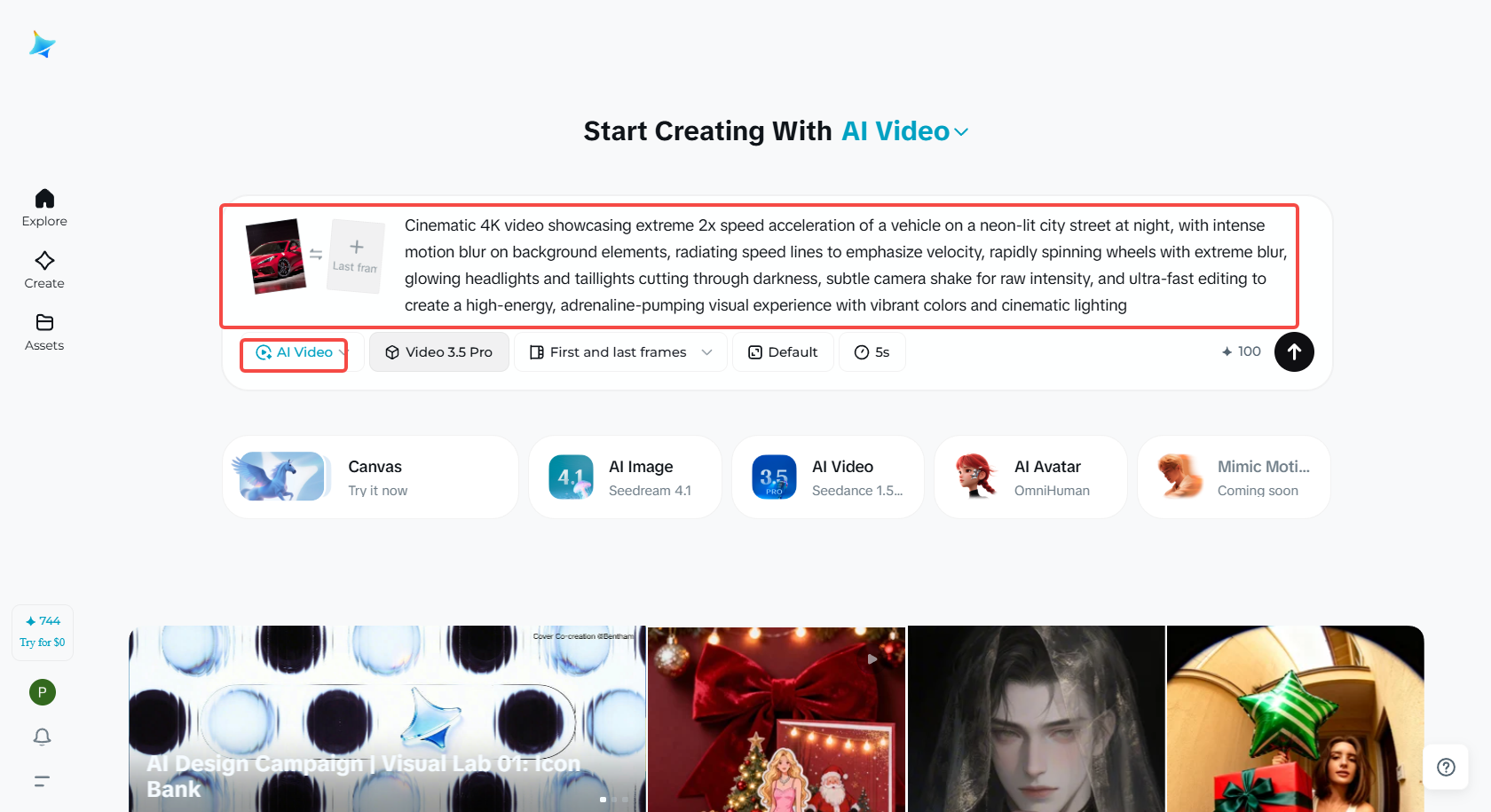Expand First and last frames dropdown

(x=621, y=352)
